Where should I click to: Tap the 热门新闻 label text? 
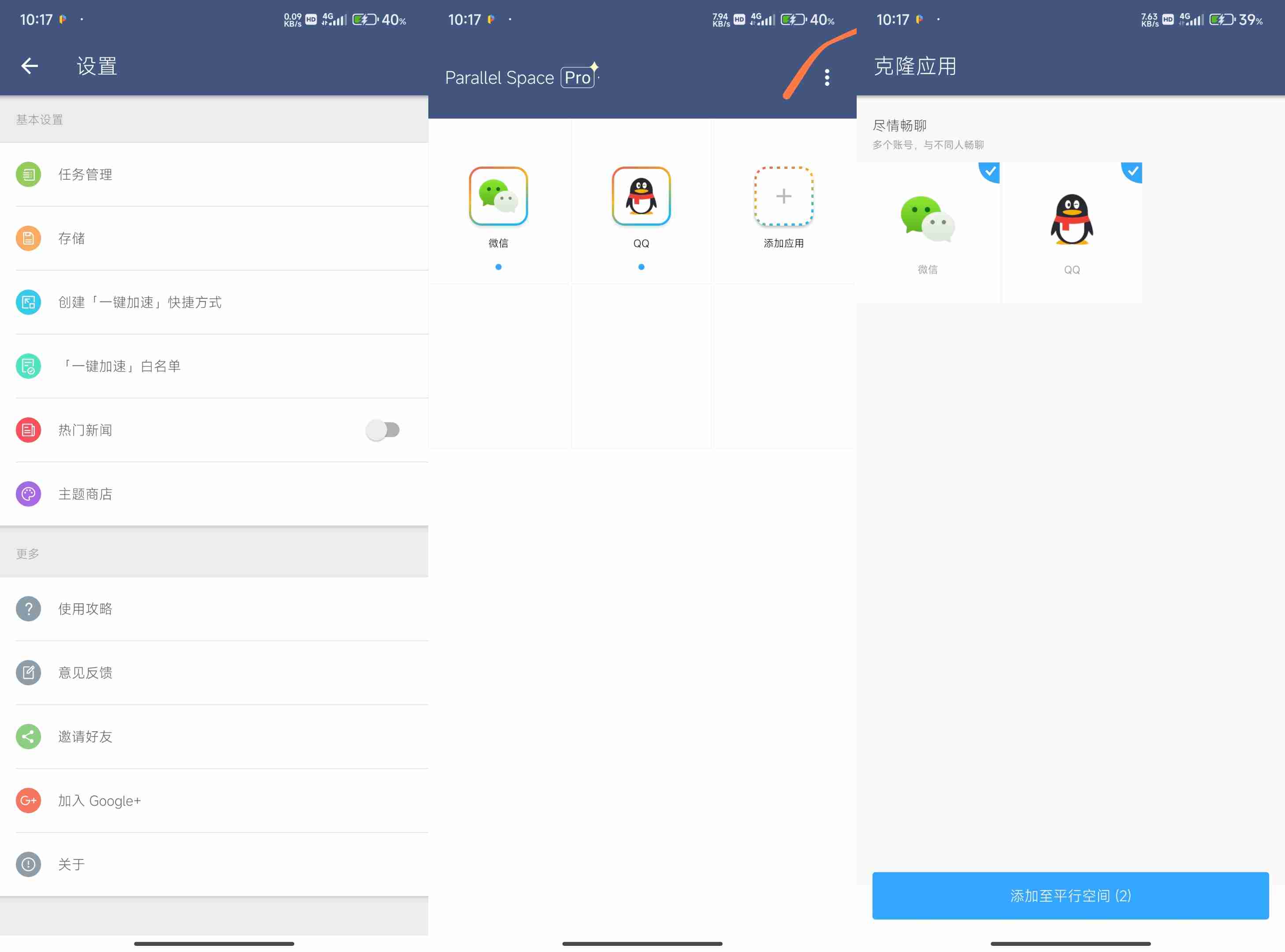tap(85, 430)
